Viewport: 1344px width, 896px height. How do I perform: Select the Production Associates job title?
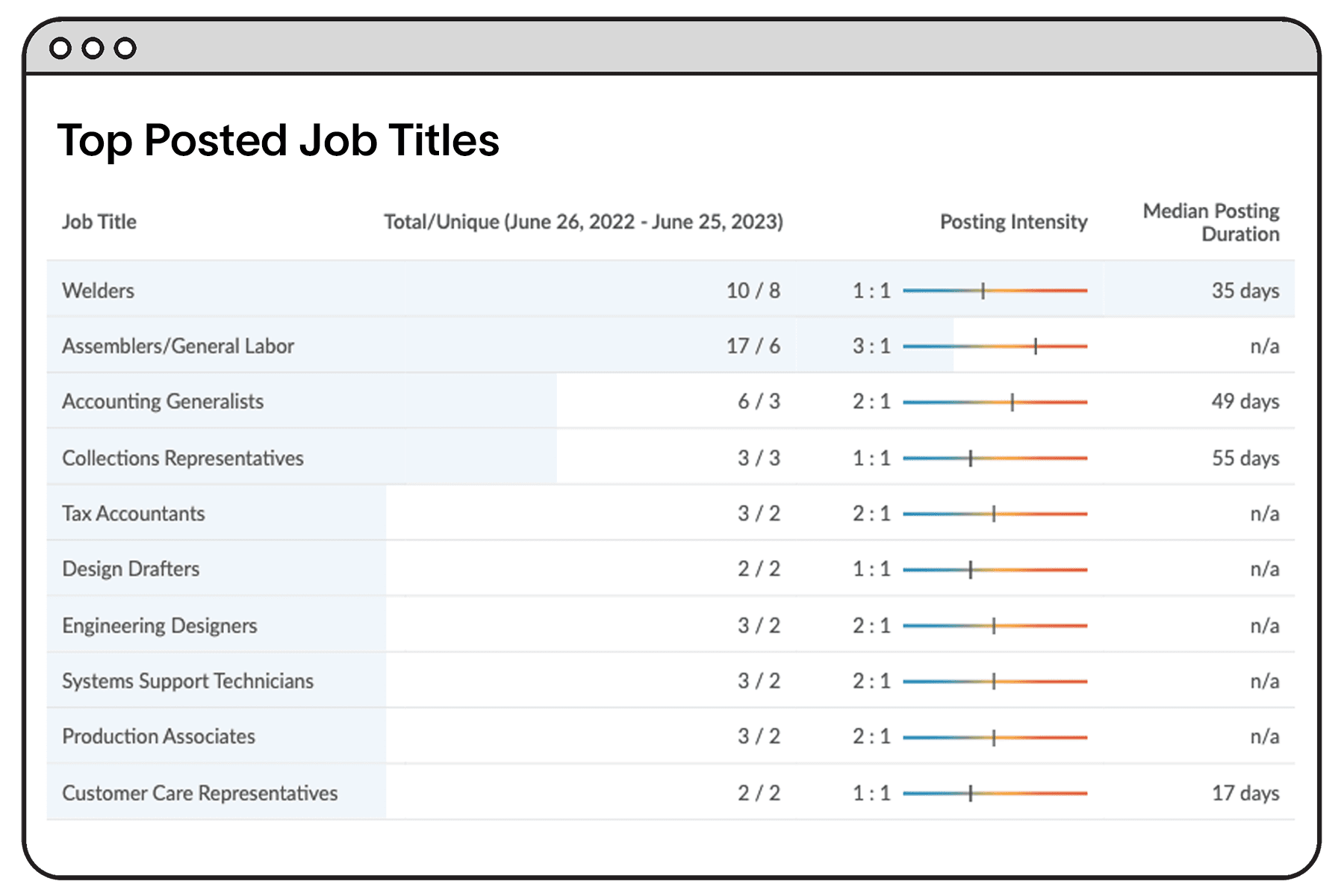coord(158,736)
